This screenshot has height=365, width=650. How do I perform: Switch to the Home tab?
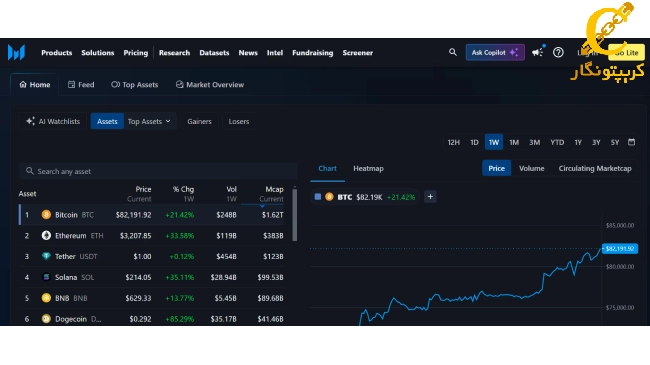34,85
